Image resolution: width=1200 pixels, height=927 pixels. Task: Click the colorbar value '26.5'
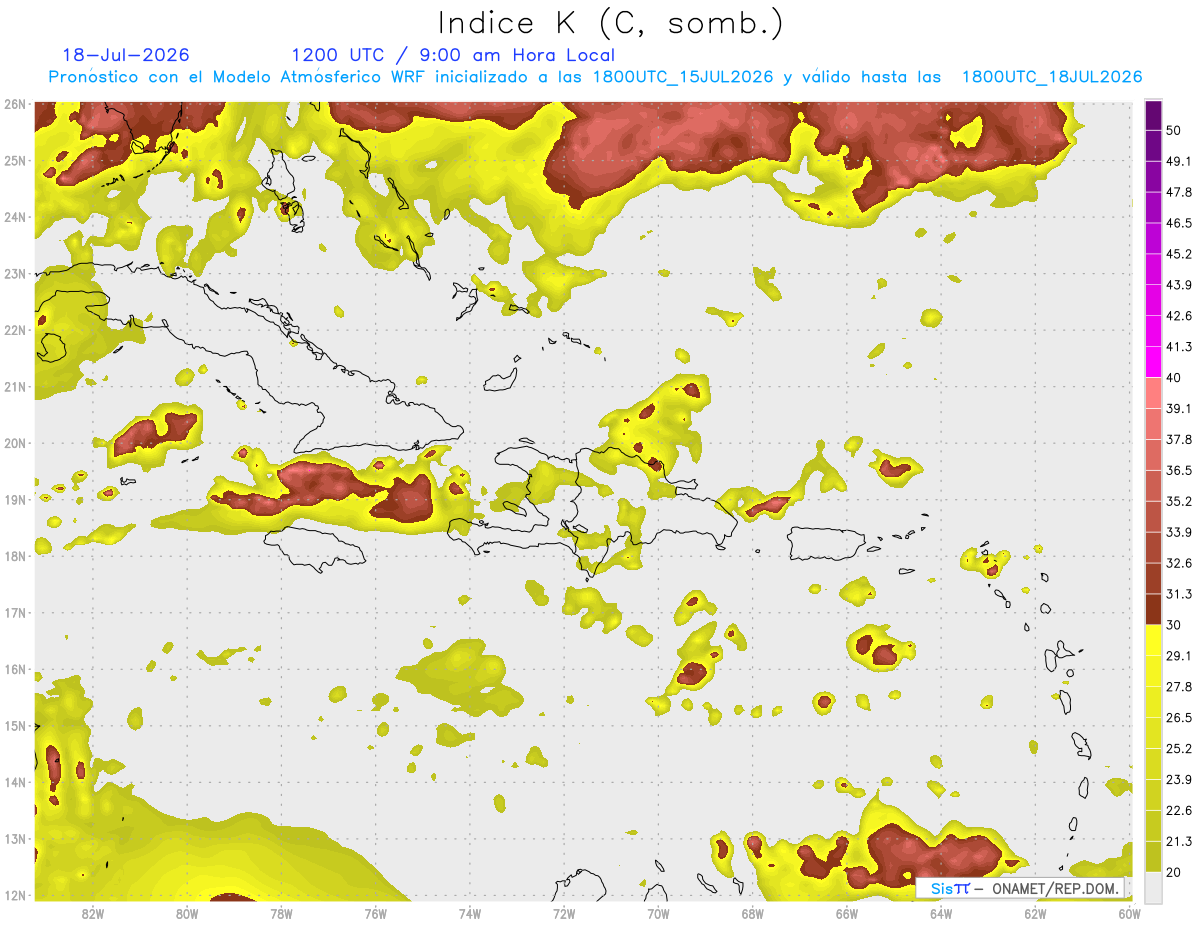pos(1179,717)
